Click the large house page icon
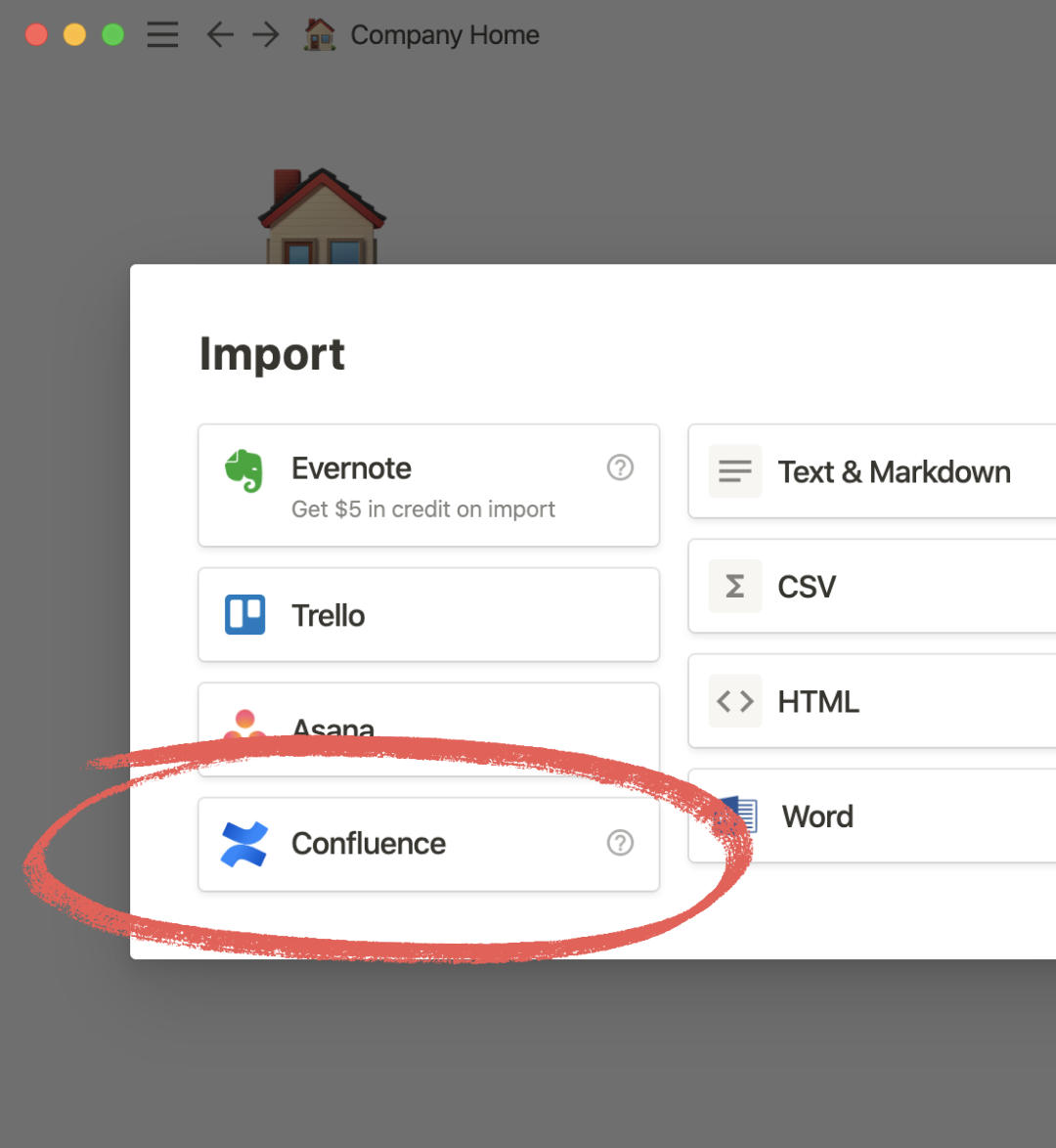The height and width of the screenshot is (1148, 1056). (322, 217)
